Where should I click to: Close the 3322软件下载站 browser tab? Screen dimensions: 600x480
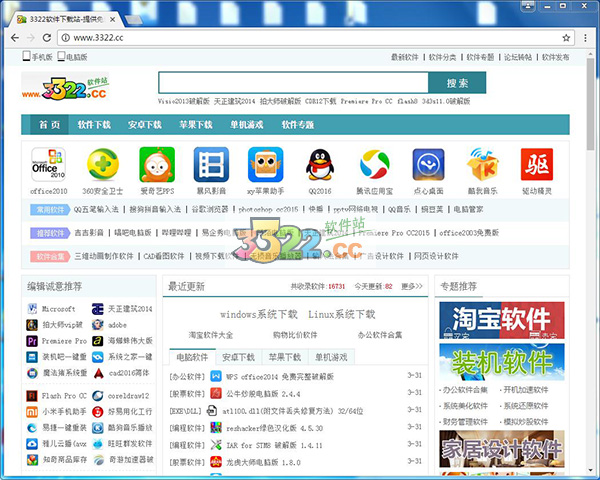click(x=112, y=19)
